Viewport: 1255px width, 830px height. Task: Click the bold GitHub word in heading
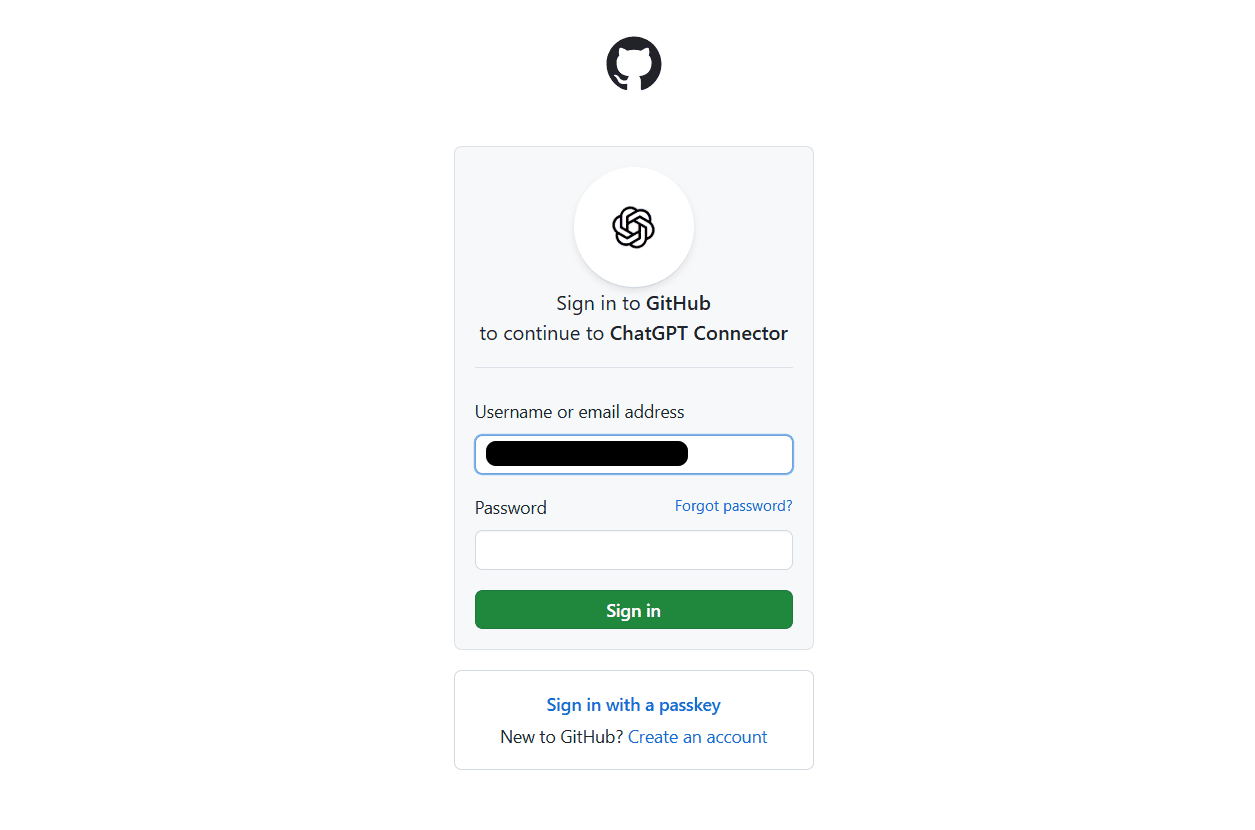[x=678, y=303]
